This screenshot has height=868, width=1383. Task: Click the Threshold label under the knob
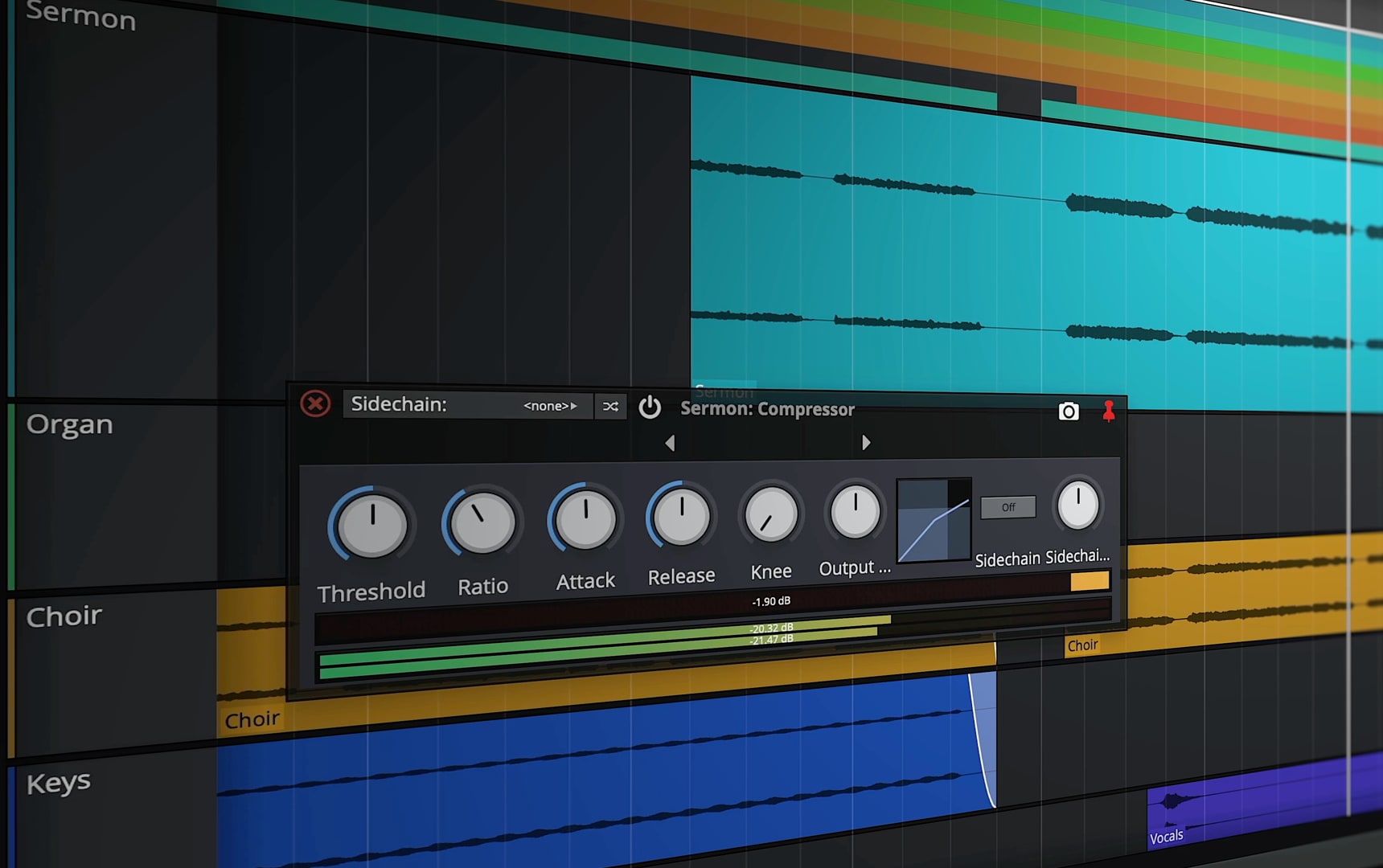pyautogui.click(x=371, y=592)
